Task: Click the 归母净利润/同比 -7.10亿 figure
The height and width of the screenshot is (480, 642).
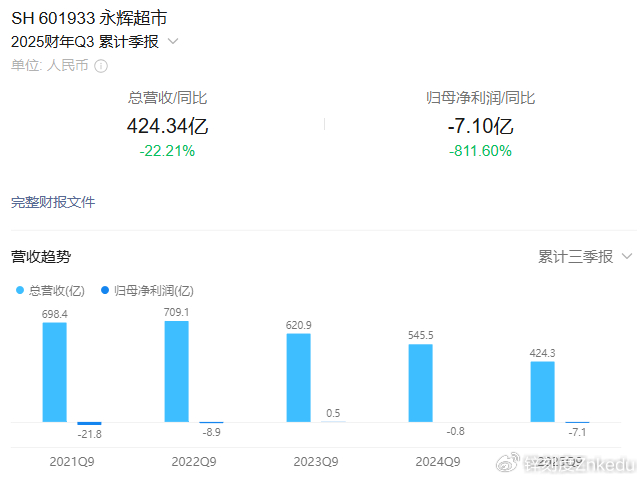Action: [x=480, y=126]
